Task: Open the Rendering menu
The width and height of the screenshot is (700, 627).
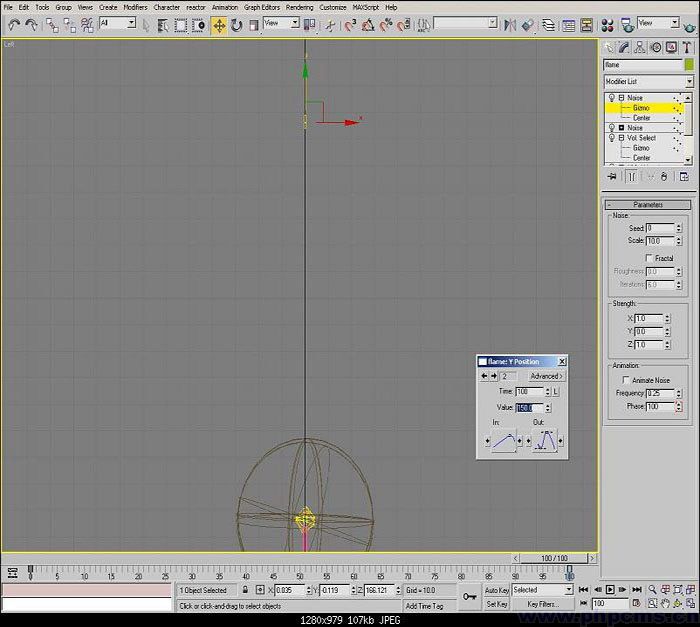Action: (x=300, y=7)
